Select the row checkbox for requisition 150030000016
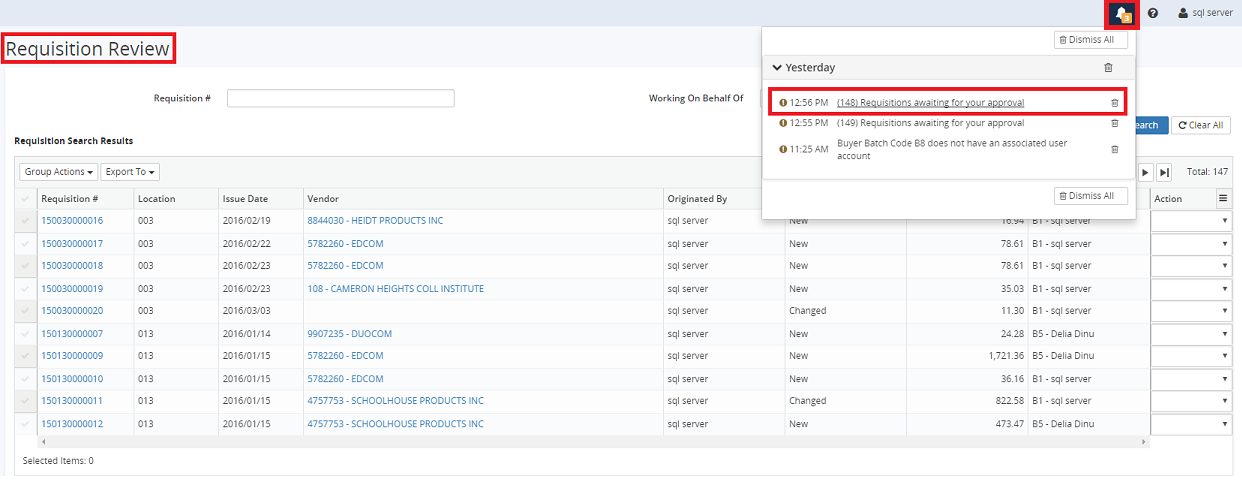This screenshot has width=1242, height=485. (25, 221)
